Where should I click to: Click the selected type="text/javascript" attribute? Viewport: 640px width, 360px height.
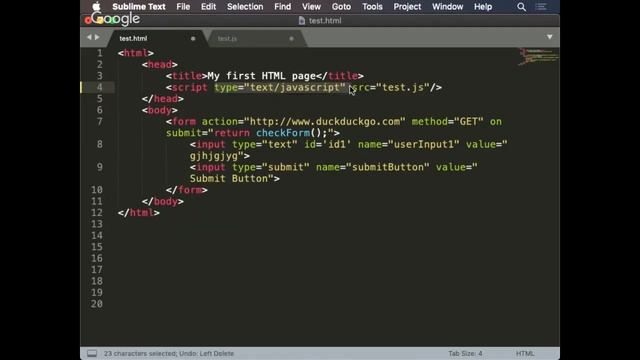coord(280,87)
